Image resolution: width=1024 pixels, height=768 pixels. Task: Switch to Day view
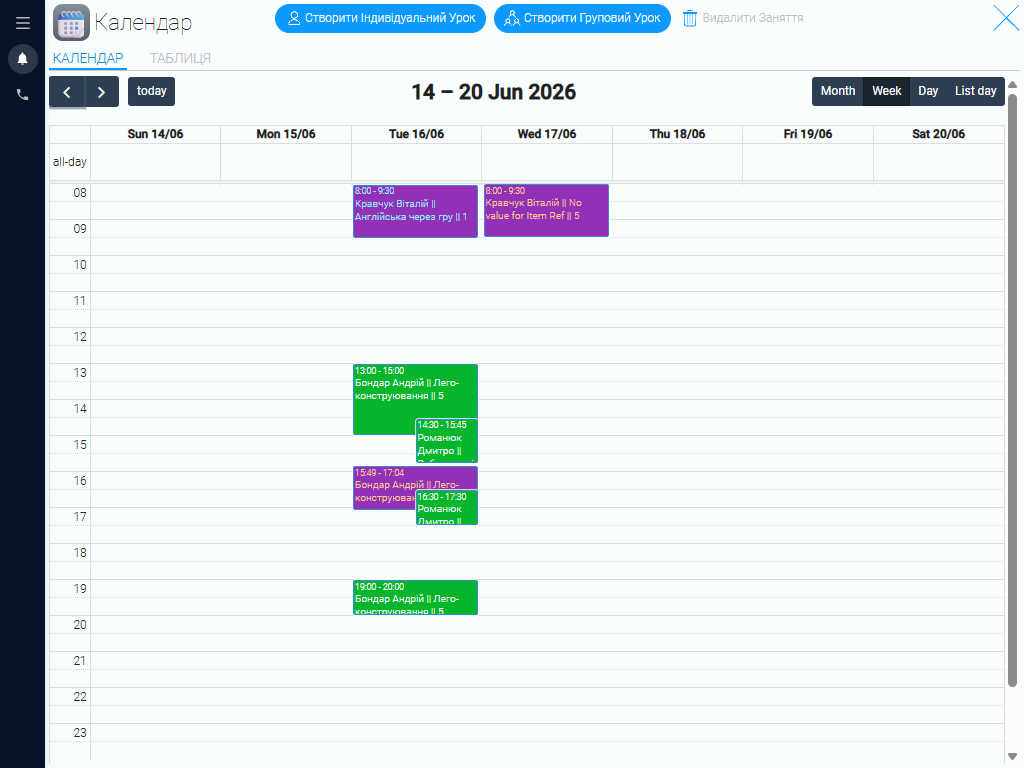(x=928, y=91)
